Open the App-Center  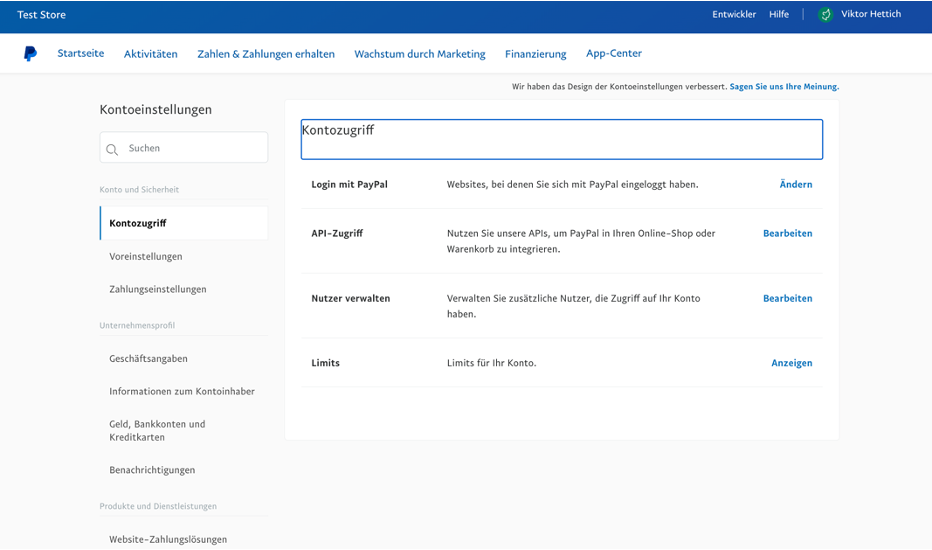(614, 54)
